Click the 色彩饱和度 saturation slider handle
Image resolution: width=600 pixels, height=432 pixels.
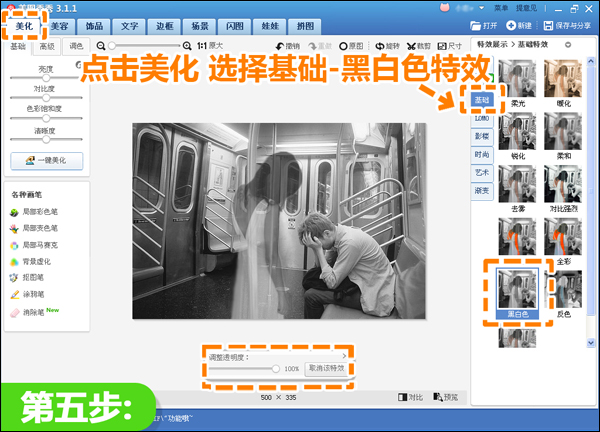pos(46,118)
